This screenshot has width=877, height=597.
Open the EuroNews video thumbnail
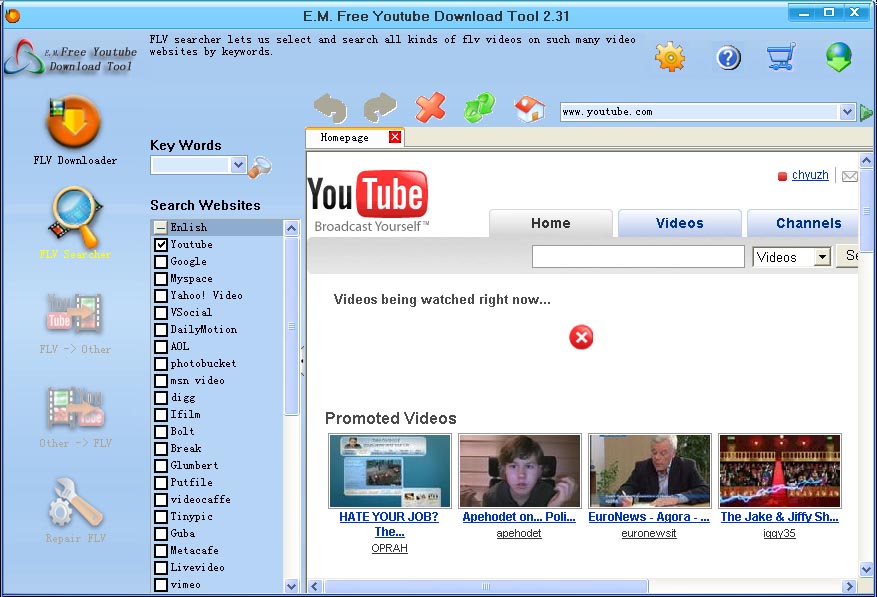649,471
